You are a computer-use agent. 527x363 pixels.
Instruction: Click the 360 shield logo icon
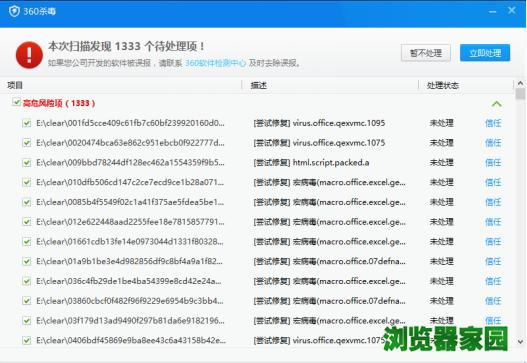pos(14,11)
